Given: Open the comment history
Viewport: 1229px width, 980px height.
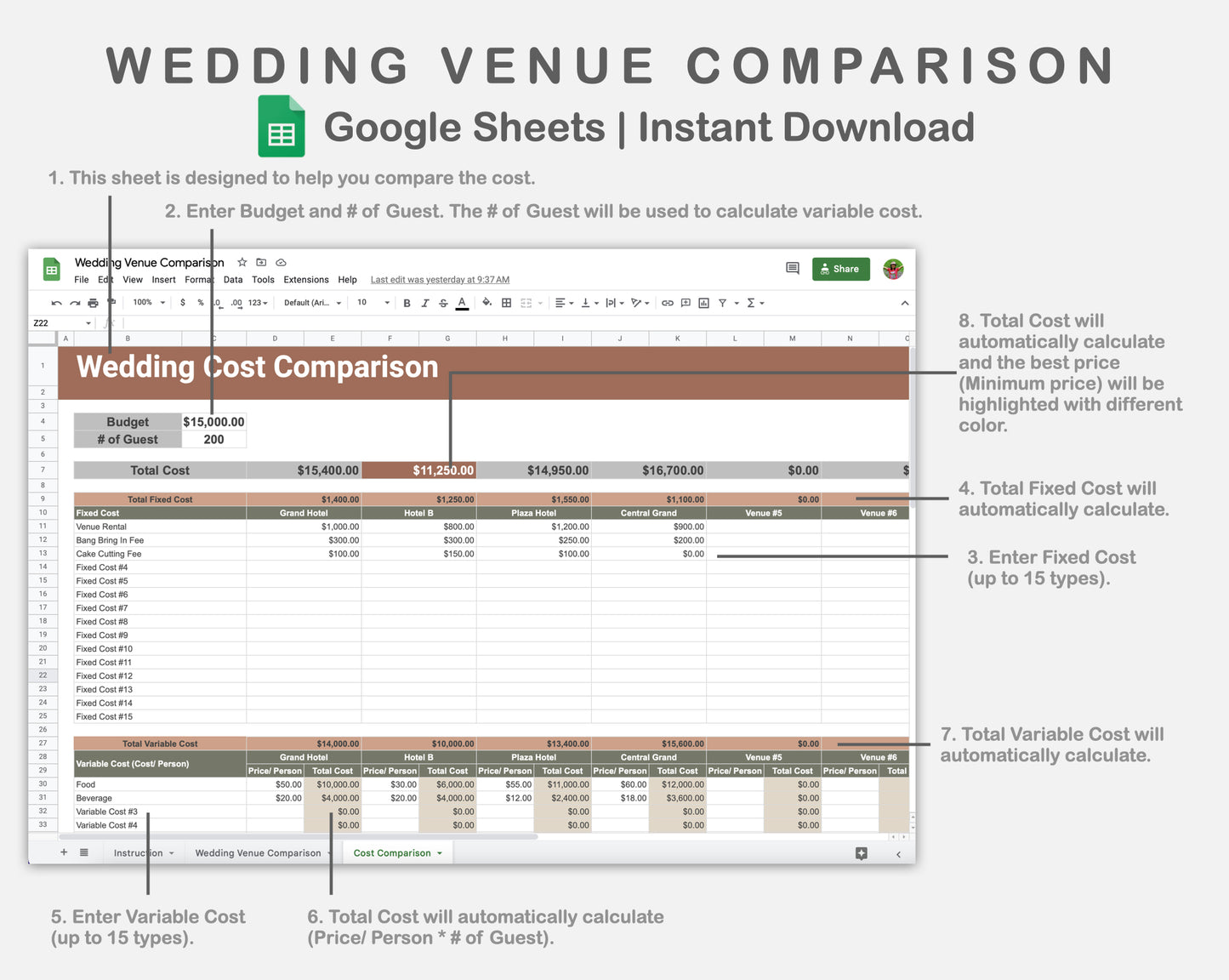Looking at the screenshot, I should coord(792,268).
